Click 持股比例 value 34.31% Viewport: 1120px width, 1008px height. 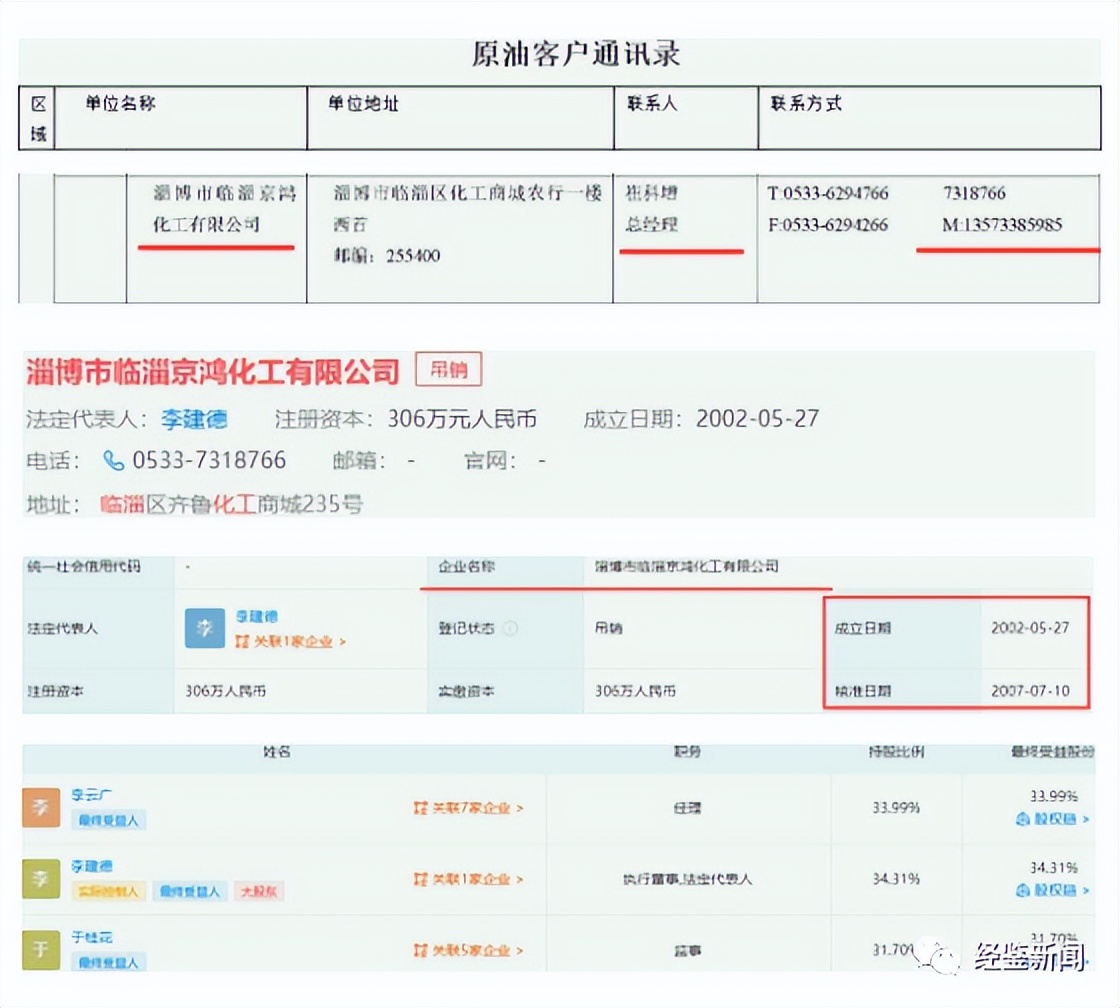(896, 879)
